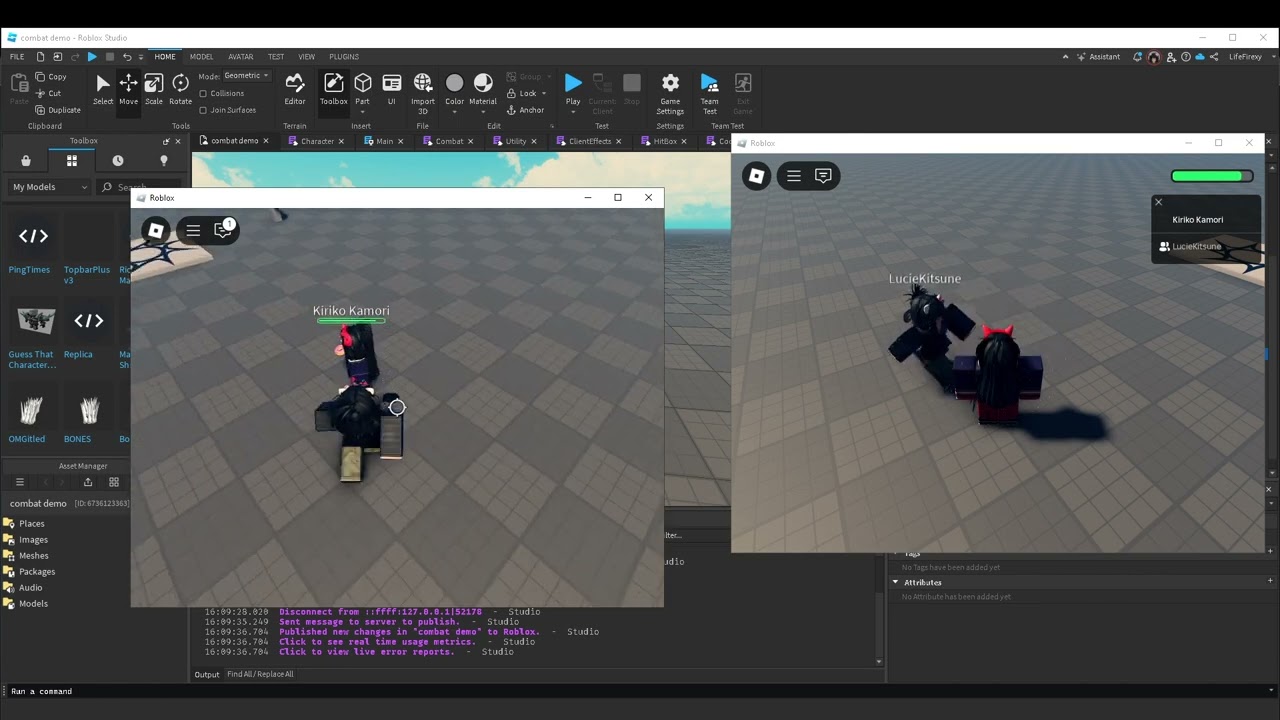
Task: Toggle the Collisions checkbox
Action: (203, 94)
